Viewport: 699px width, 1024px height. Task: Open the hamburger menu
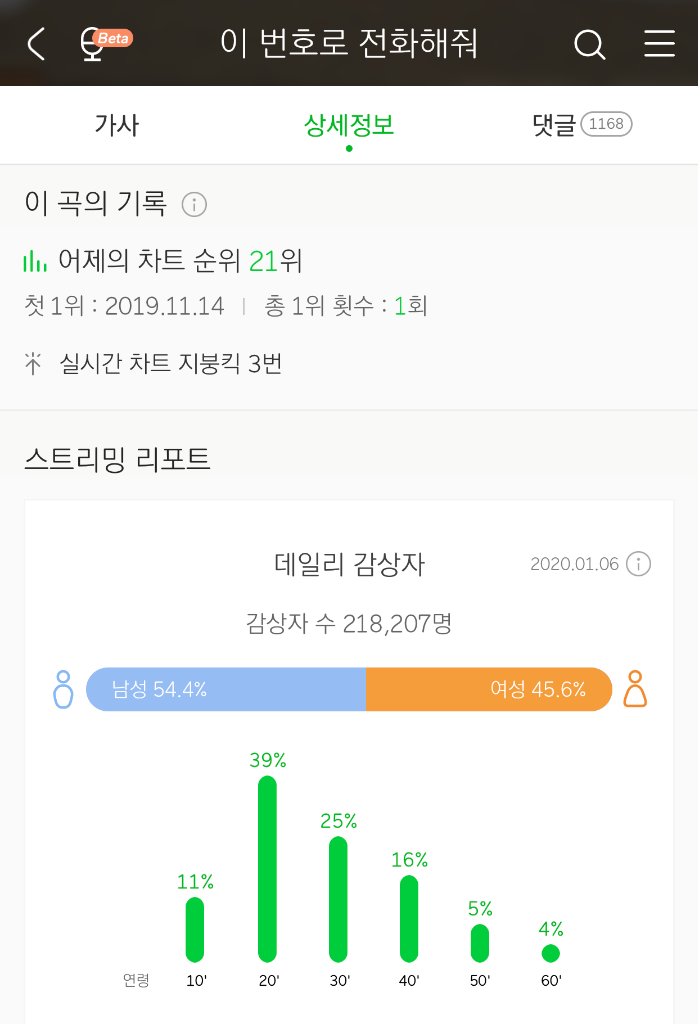659,44
